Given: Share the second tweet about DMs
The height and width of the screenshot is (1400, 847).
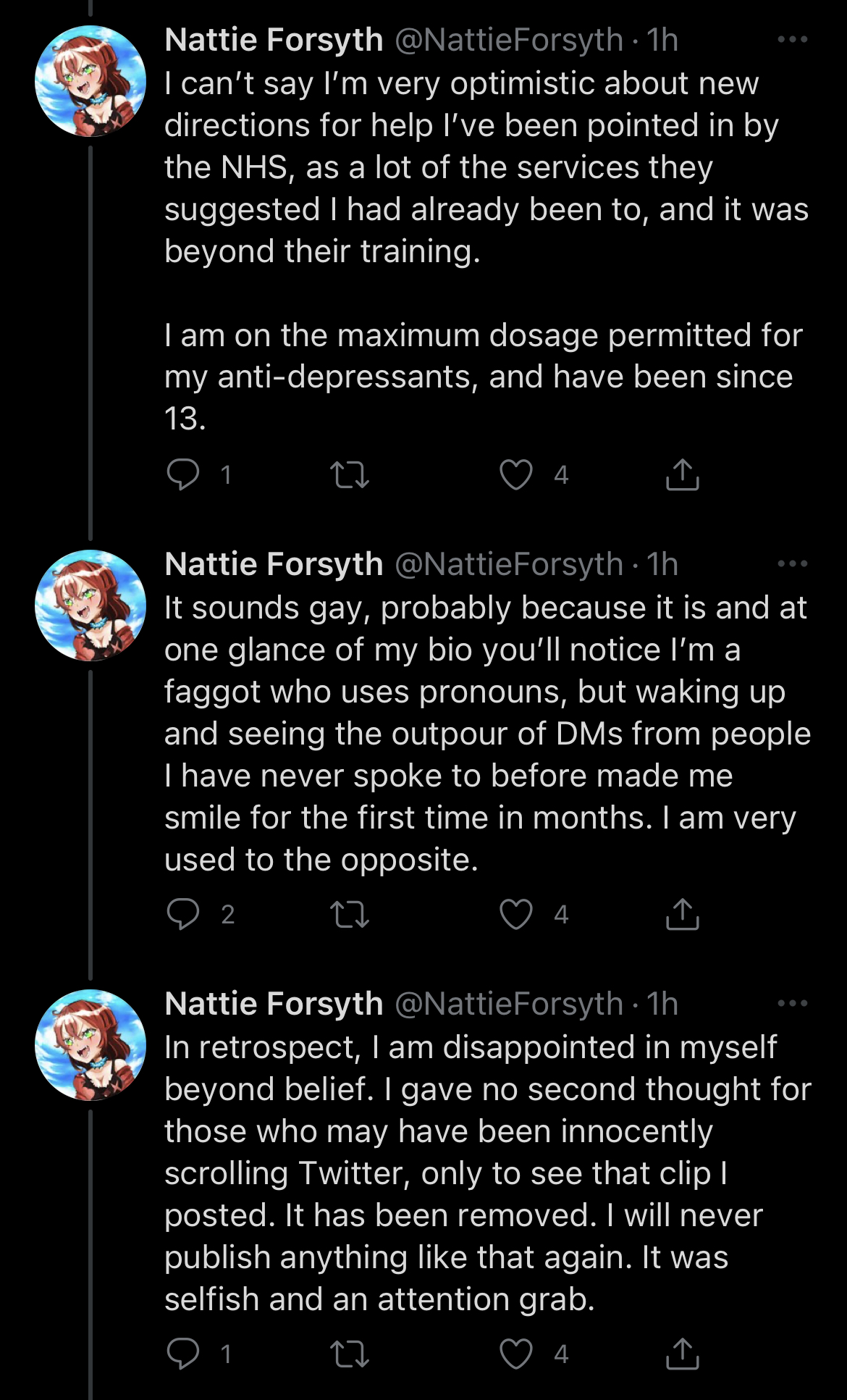Looking at the screenshot, I should pyautogui.click(x=683, y=914).
